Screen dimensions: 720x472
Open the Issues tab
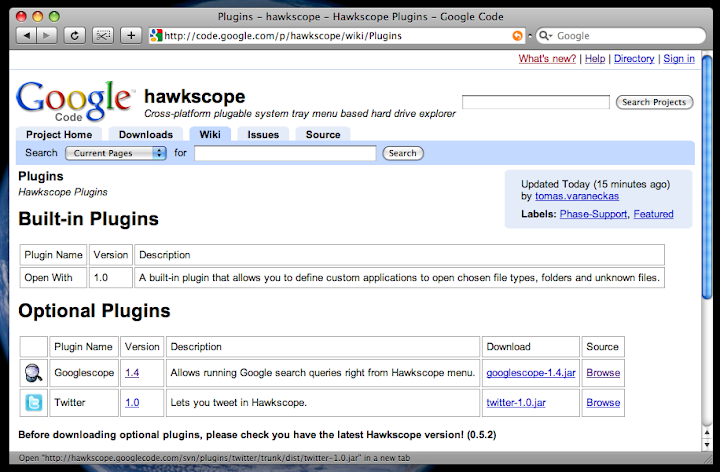coord(263,135)
